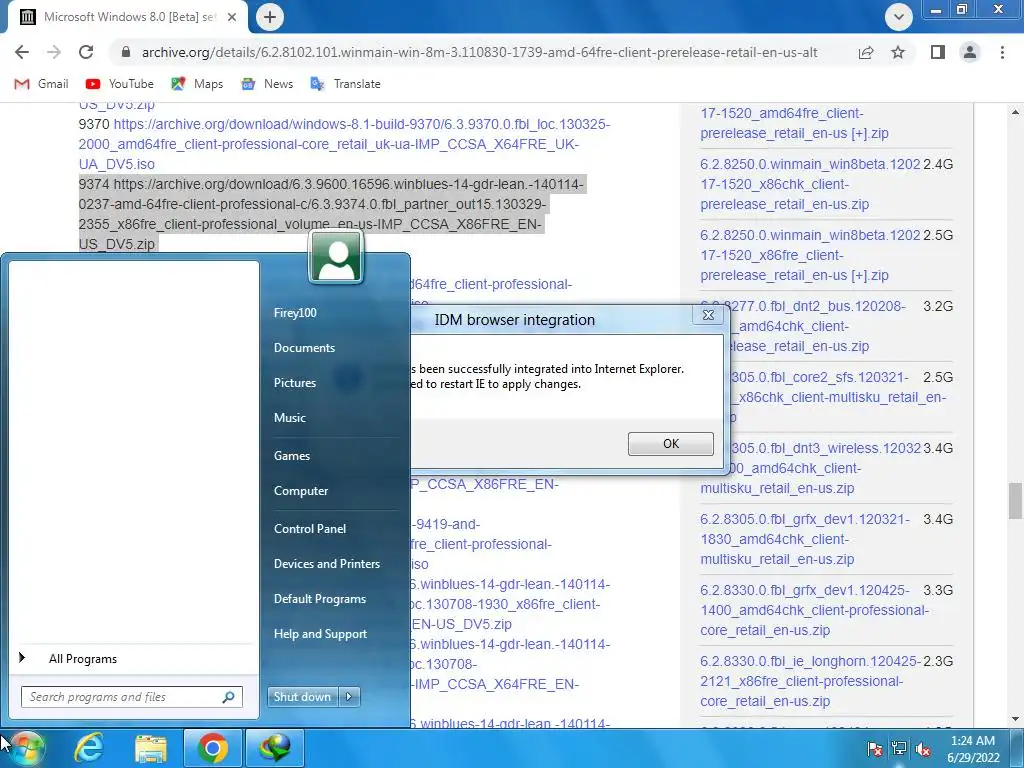Open the tab search dropdown chevron
This screenshot has width=1024, height=768.
[x=899, y=17]
